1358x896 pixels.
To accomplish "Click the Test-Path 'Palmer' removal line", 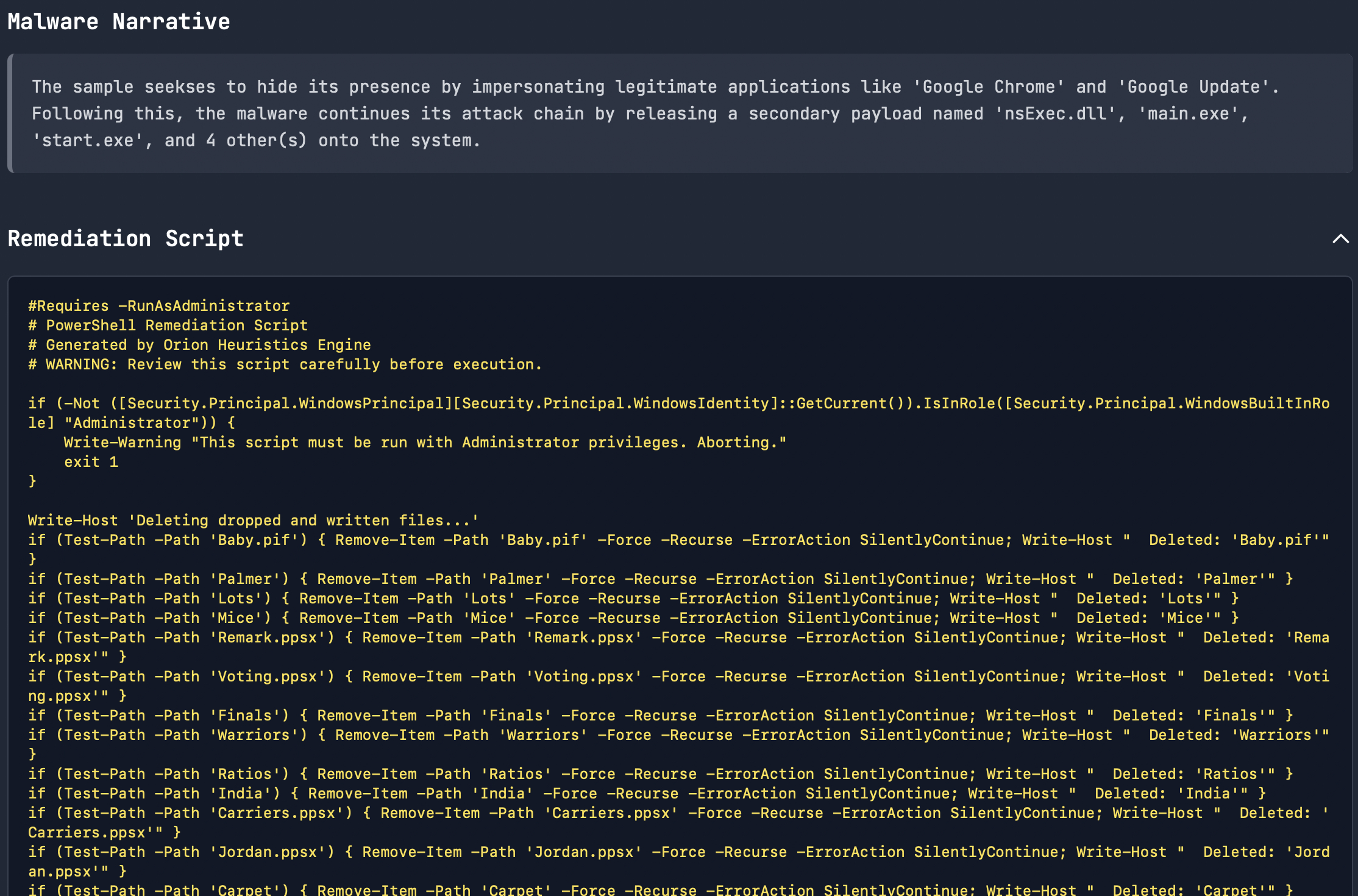I will point(660,579).
